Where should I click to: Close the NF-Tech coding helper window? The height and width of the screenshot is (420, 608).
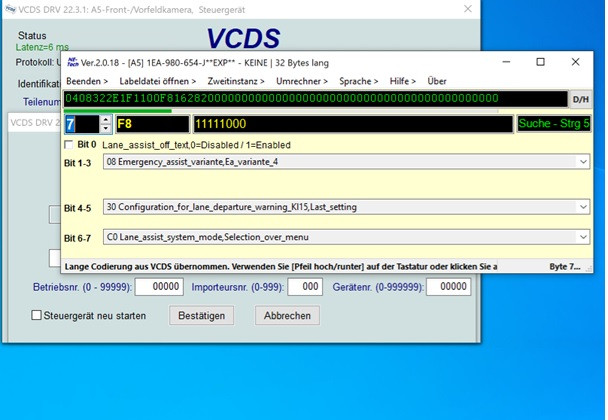[575, 62]
